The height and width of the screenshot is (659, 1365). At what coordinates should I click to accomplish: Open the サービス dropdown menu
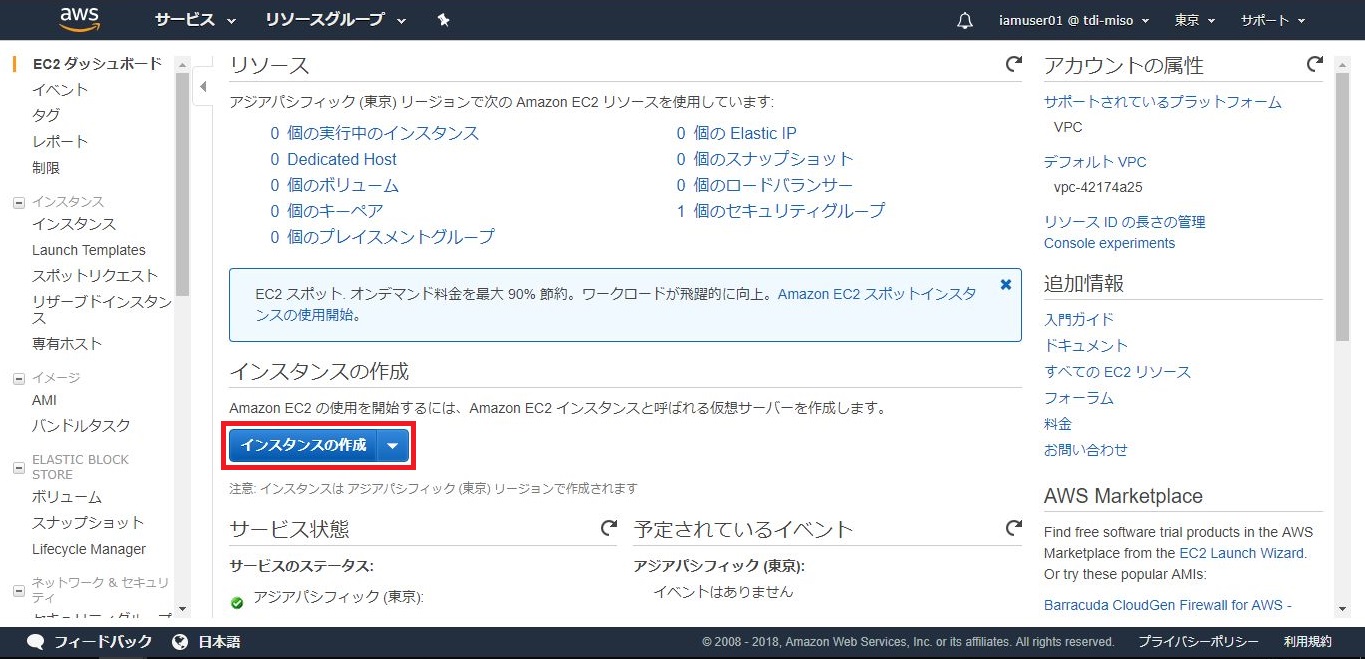coord(195,20)
